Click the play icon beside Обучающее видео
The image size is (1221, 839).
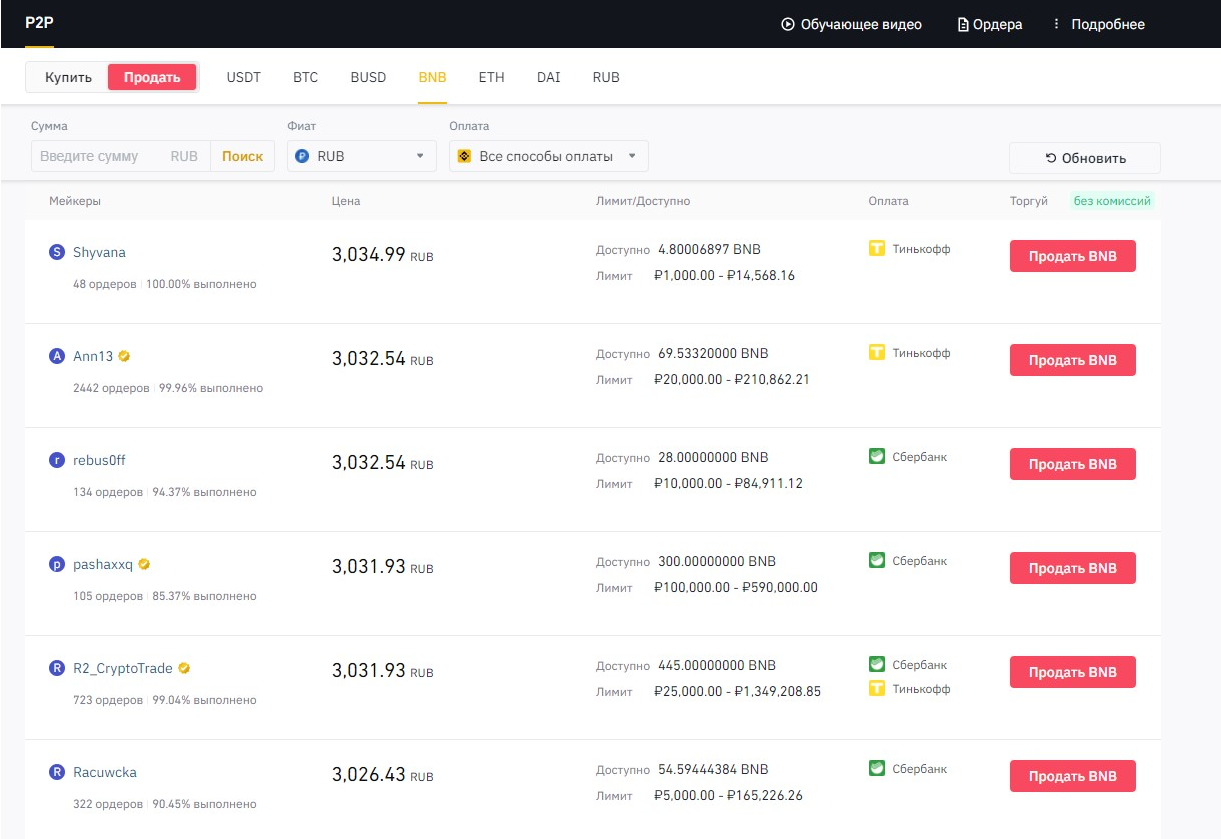788,24
